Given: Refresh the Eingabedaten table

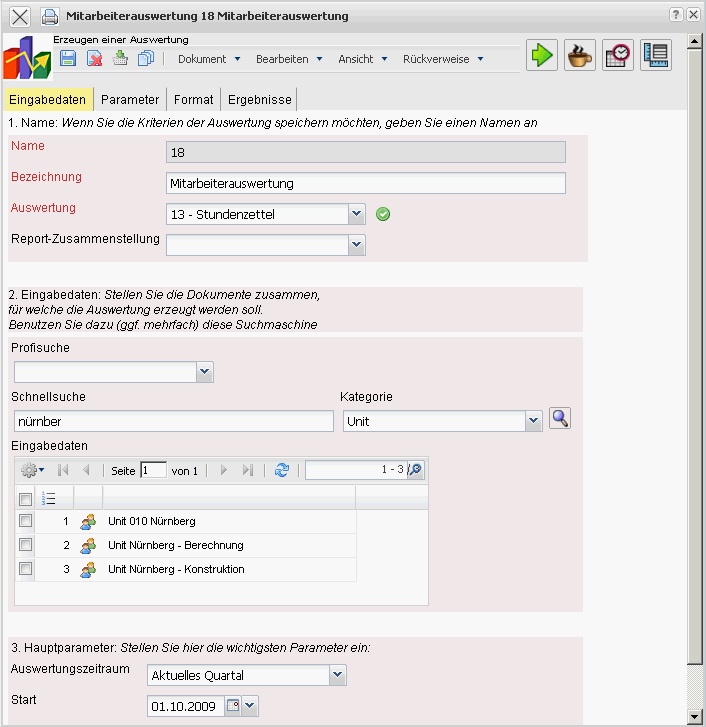Looking at the screenshot, I should (282, 470).
